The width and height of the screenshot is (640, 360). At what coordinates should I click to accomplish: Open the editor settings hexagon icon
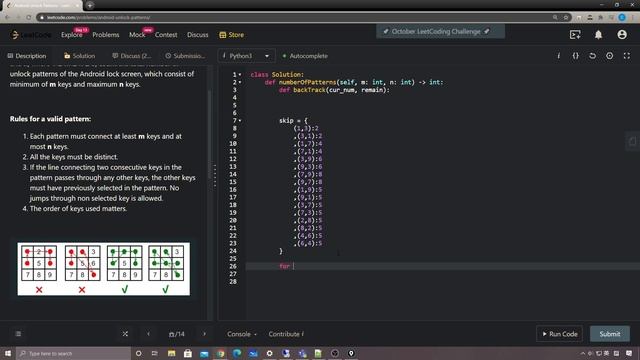tap(609, 56)
